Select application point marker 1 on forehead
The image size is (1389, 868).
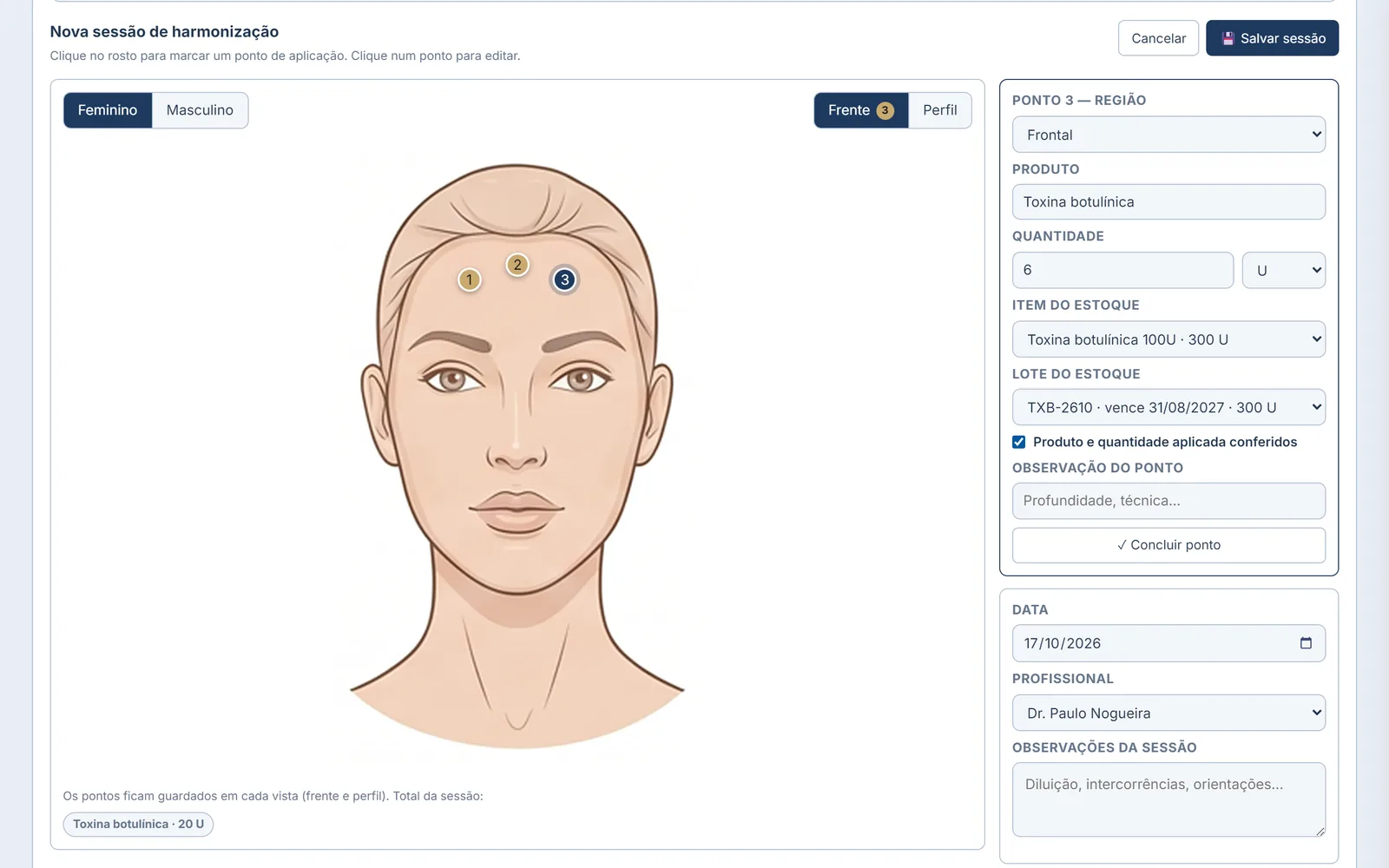point(470,279)
